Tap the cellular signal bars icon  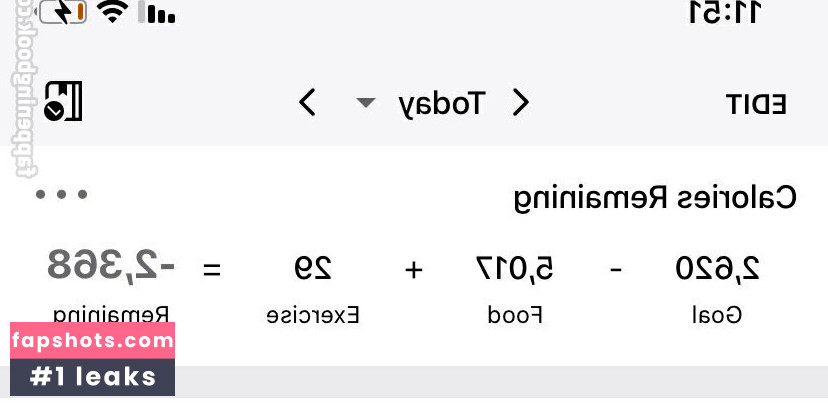pos(159,12)
